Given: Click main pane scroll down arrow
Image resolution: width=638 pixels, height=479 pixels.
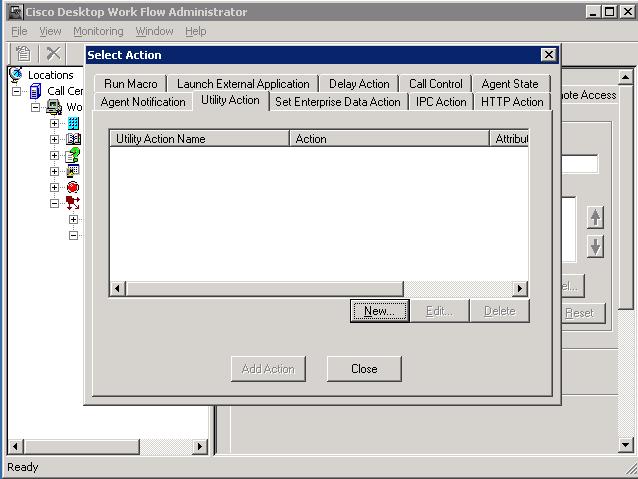Looking at the screenshot, I should [626, 444].
